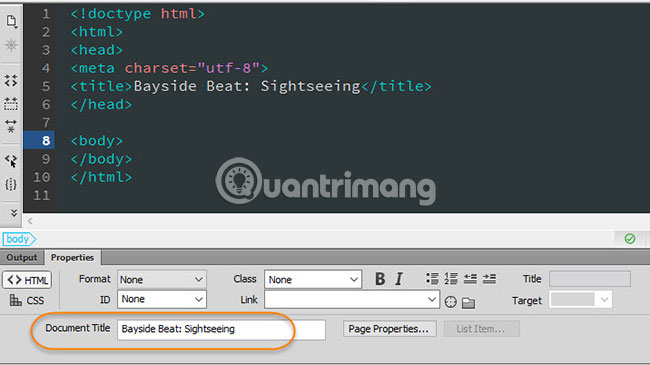Select the body tag in tag selector
The image size is (650, 365).
tap(19, 239)
